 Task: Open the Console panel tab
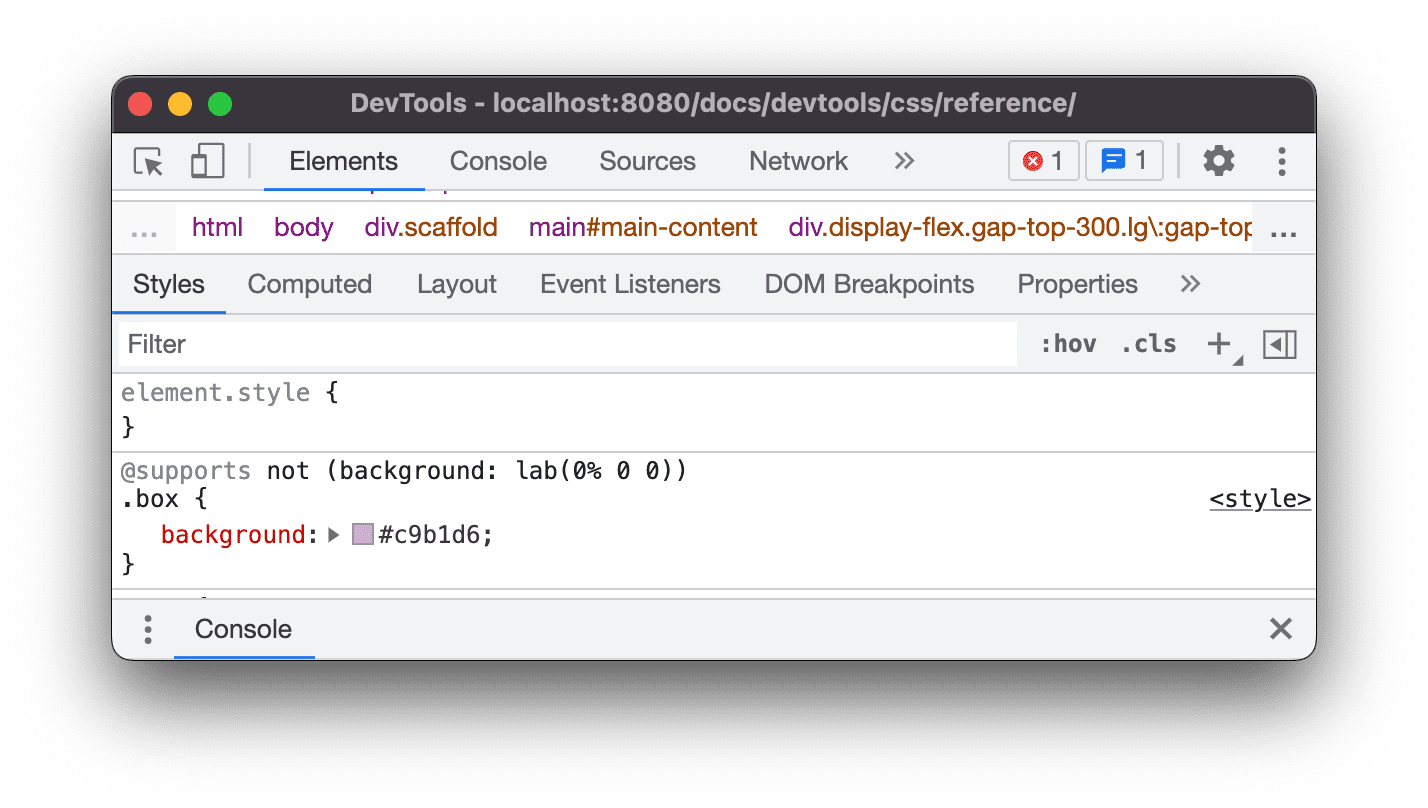click(x=498, y=161)
